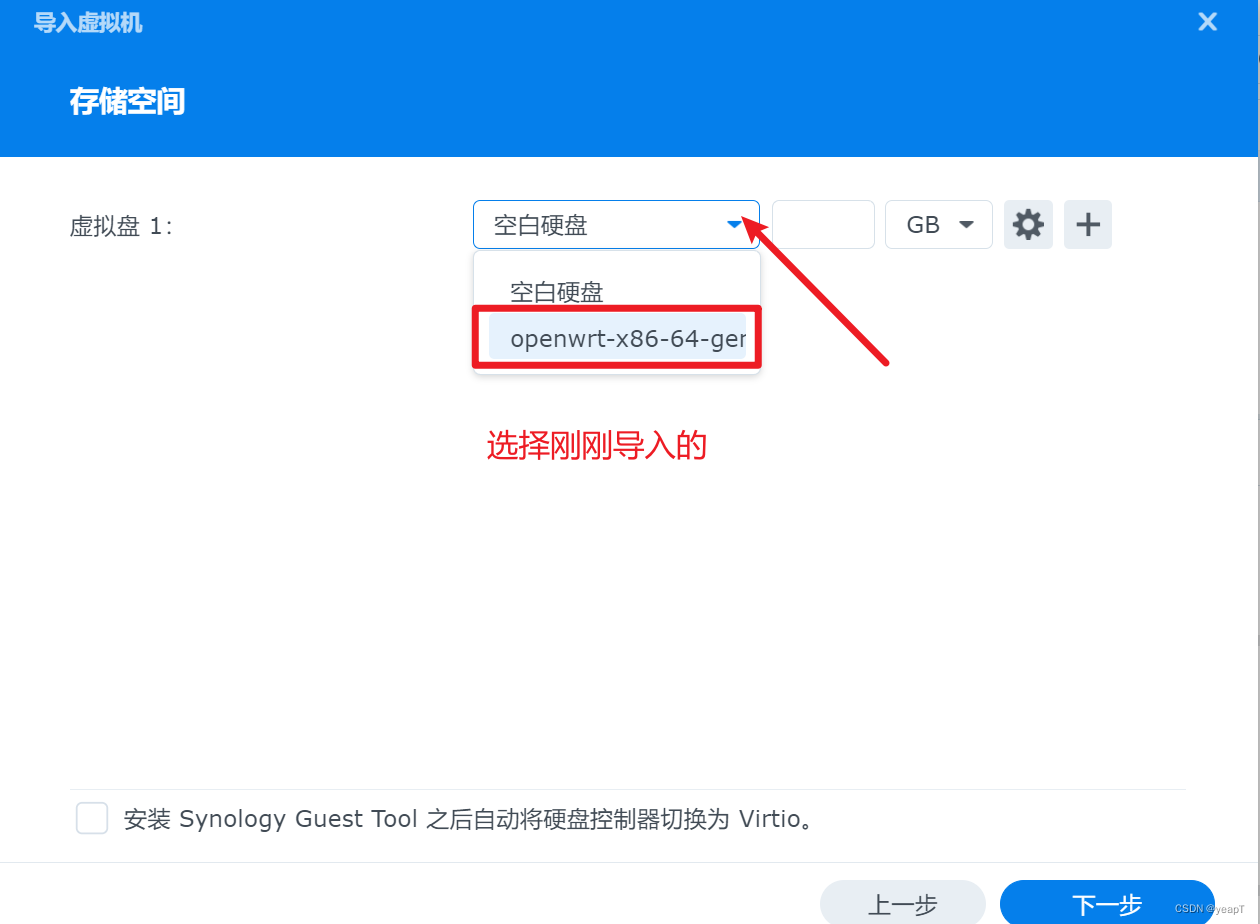1260x924 pixels.
Task: Close the 导入虚拟机 dialog with X
Action: coord(1208,21)
